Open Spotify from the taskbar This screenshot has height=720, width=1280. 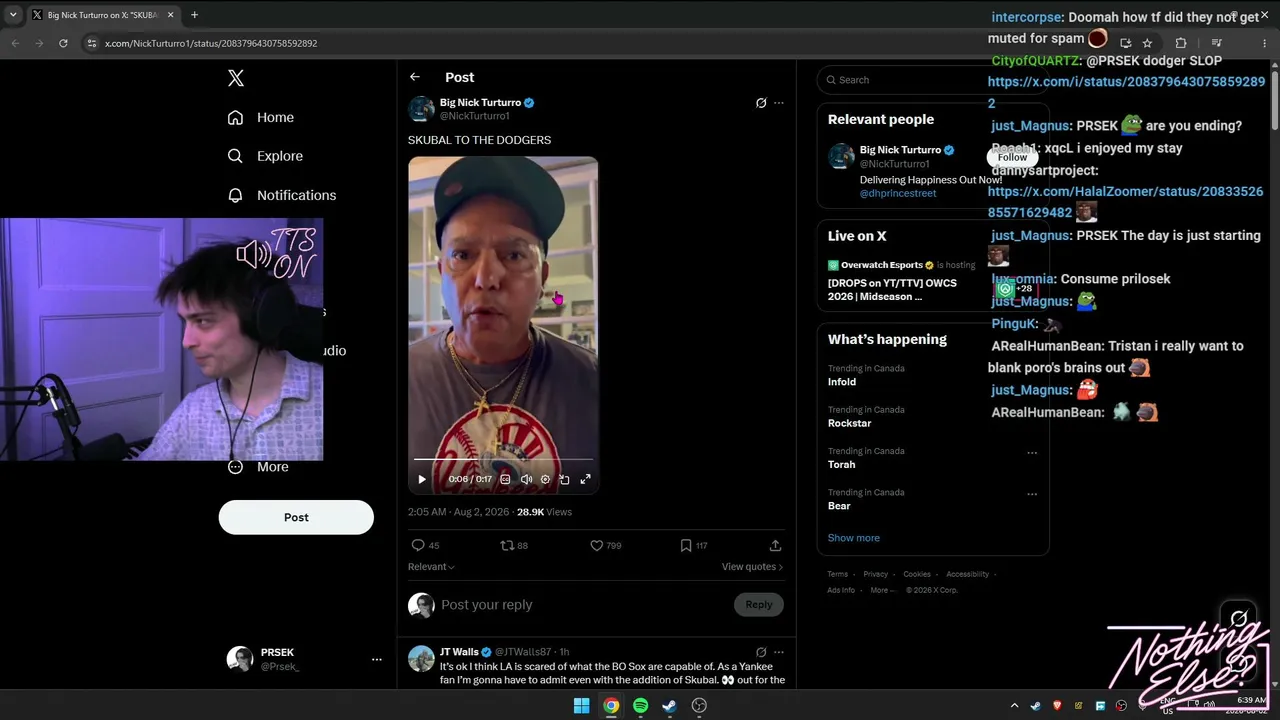pyautogui.click(x=640, y=705)
